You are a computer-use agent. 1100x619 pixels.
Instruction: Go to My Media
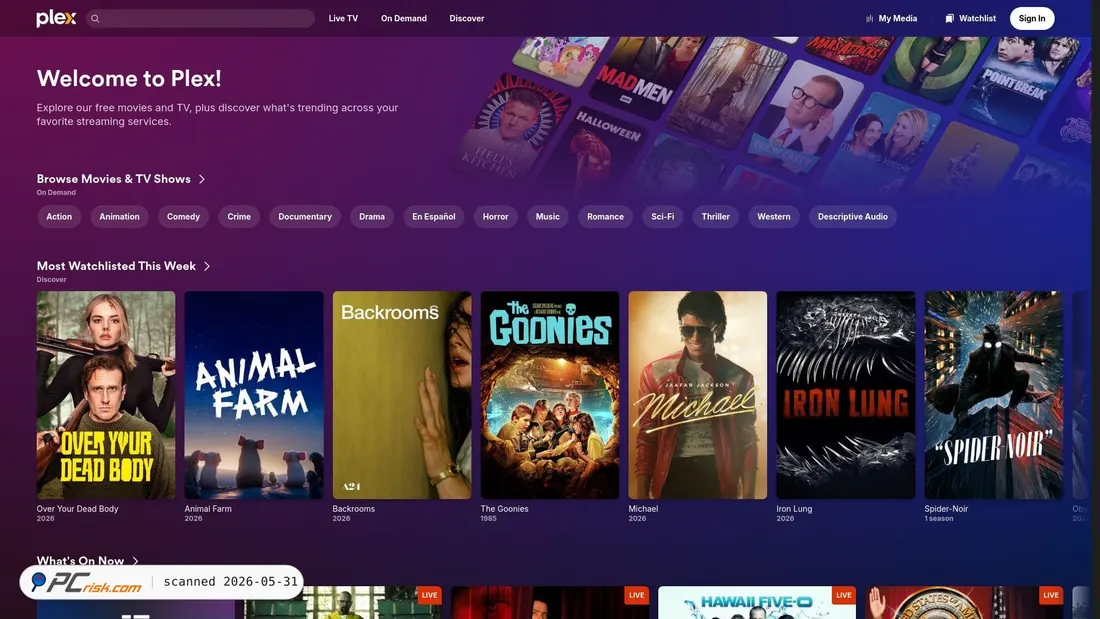pos(892,19)
